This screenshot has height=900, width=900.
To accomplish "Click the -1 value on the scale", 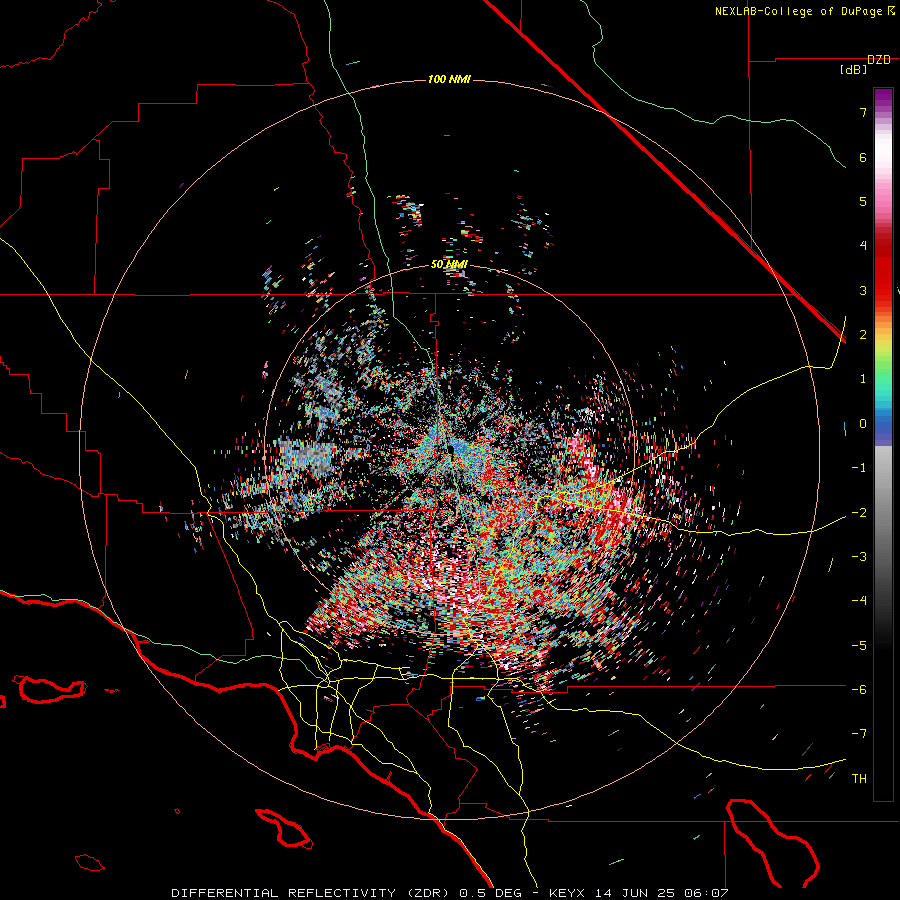I will pyautogui.click(x=859, y=468).
